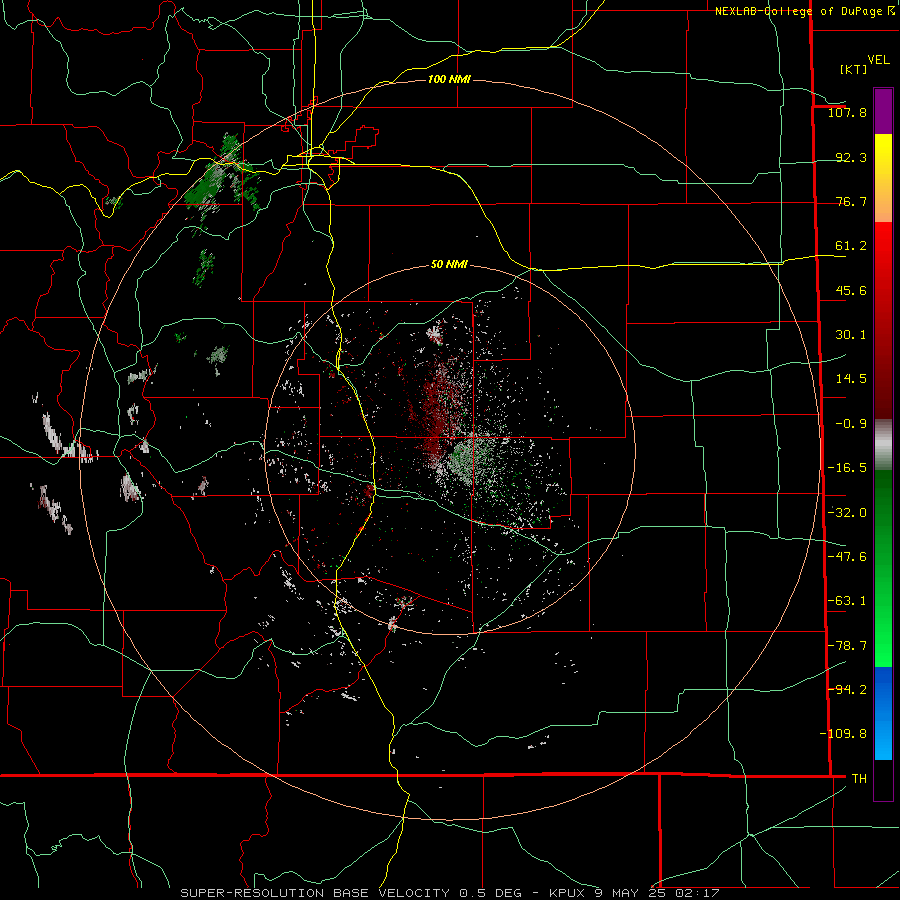Click the 92.3 velocity scale value
900x900 pixels.
[x=851, y=157]
